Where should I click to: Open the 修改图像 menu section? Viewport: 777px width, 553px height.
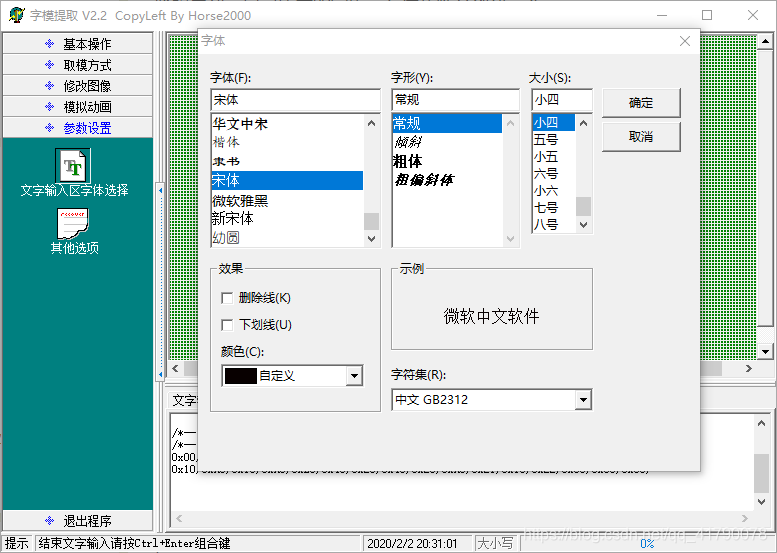click(x=78, y=86)
